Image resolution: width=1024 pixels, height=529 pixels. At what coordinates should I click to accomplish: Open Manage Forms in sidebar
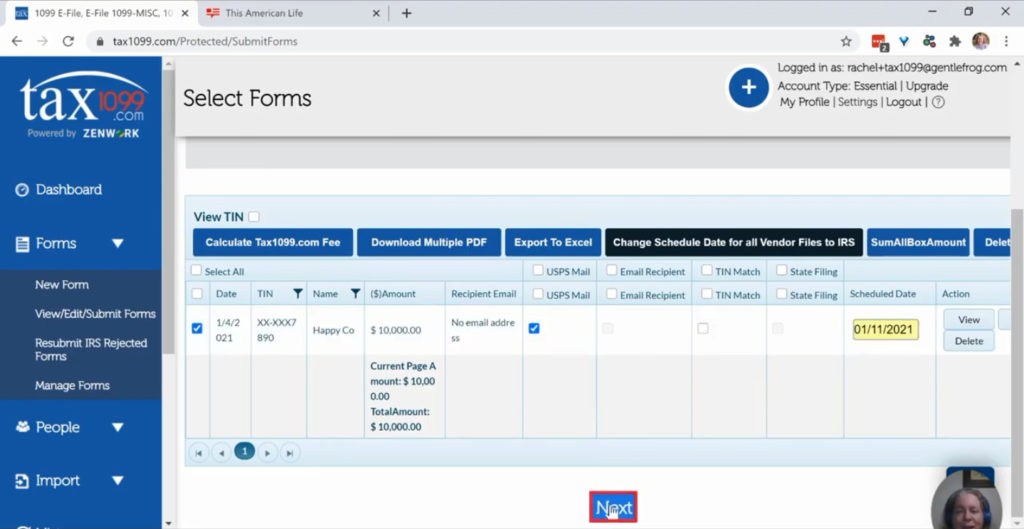pyautogui.click(x=72, y=385)
